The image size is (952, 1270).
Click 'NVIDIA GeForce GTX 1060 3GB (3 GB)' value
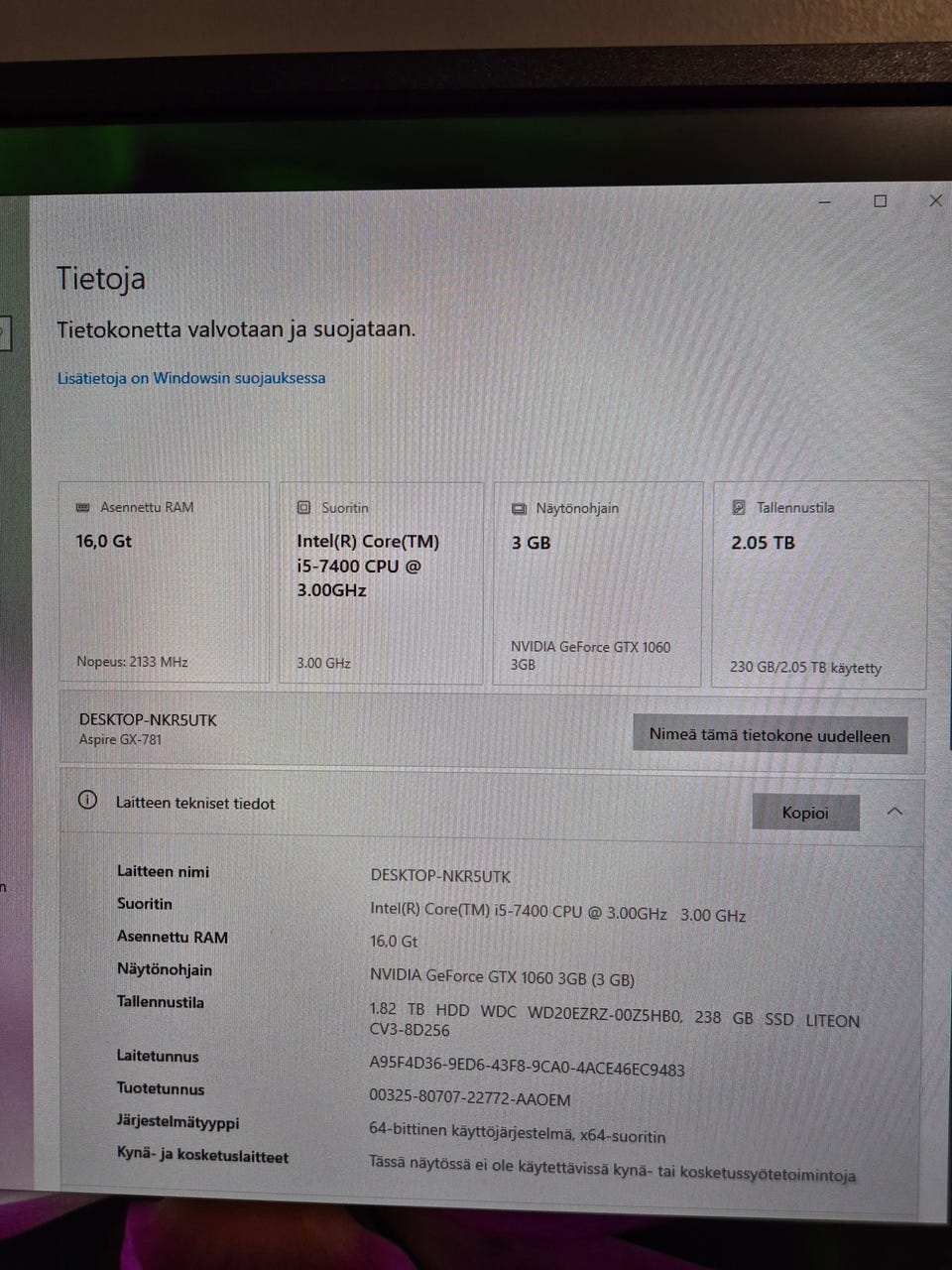point(502,977)
